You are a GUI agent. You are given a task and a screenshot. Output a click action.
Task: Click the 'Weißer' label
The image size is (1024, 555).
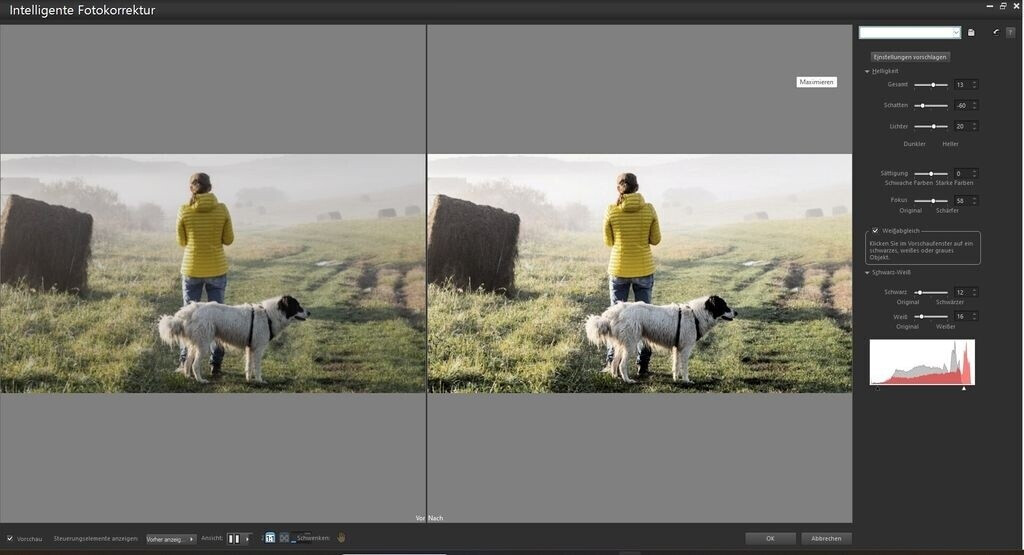[945, 326]
